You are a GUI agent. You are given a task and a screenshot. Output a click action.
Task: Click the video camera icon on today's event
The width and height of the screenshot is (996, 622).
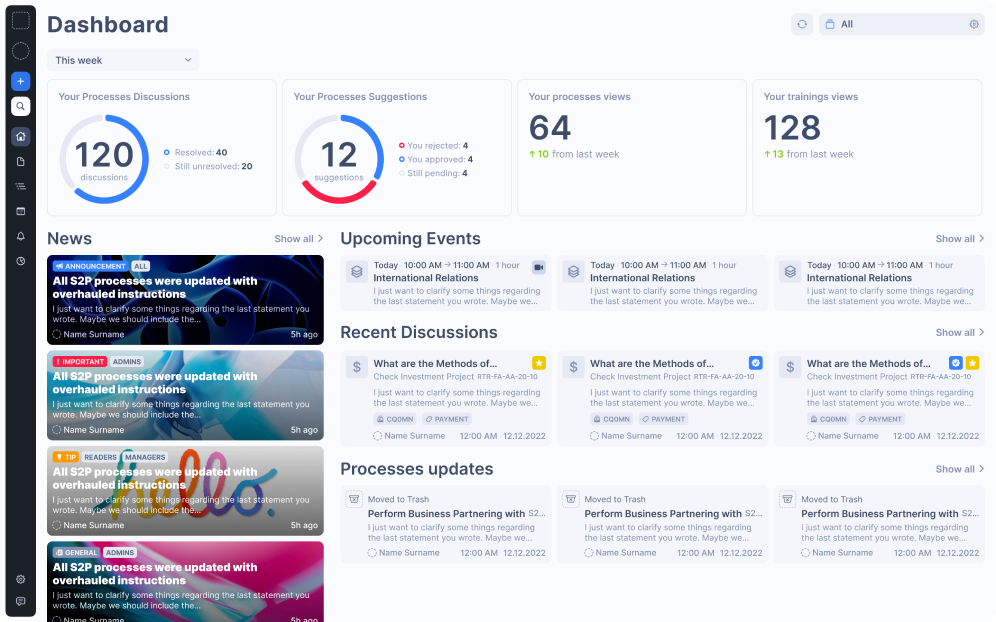pyautogui.click(x=536, y=265)
